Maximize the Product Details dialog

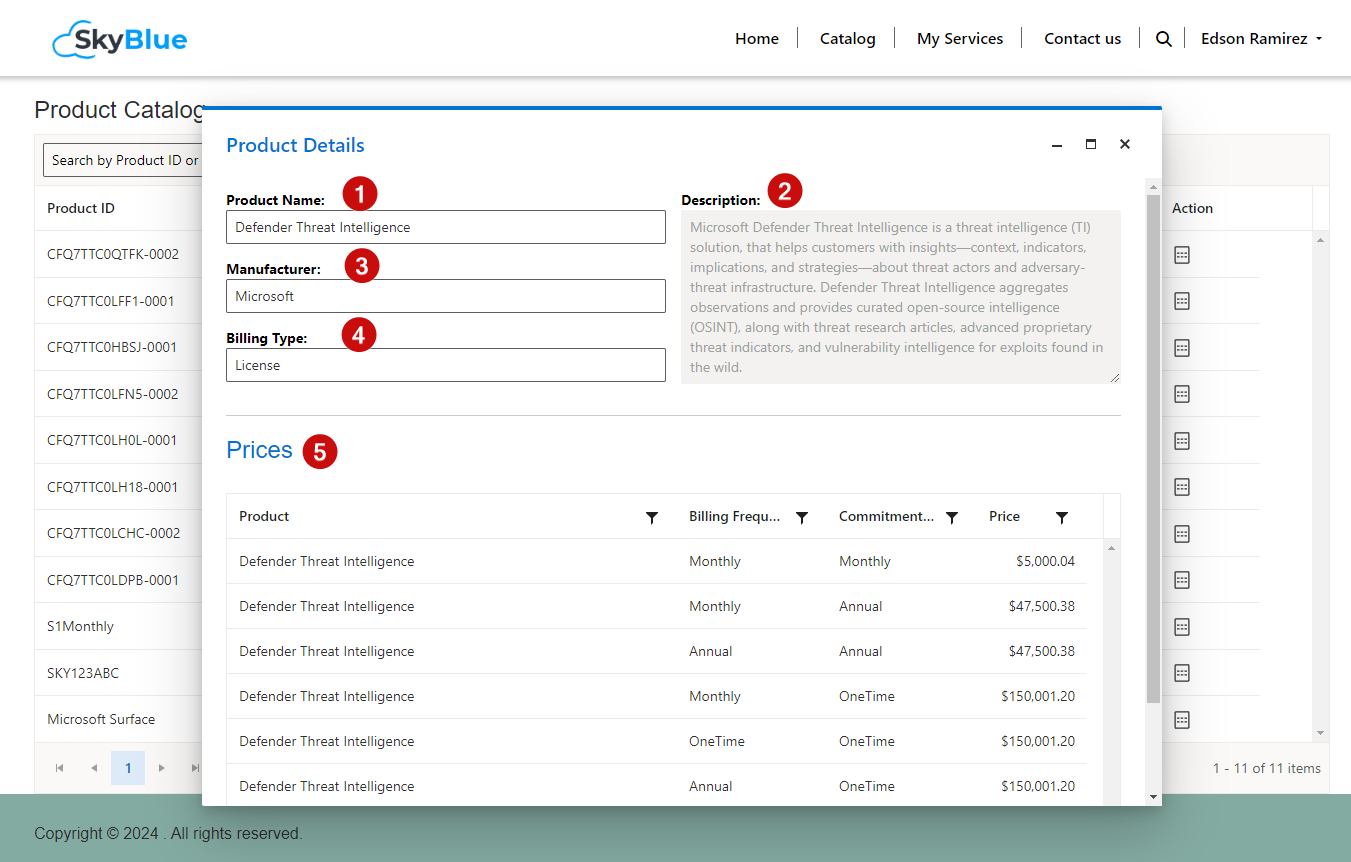coord(1091,144)
